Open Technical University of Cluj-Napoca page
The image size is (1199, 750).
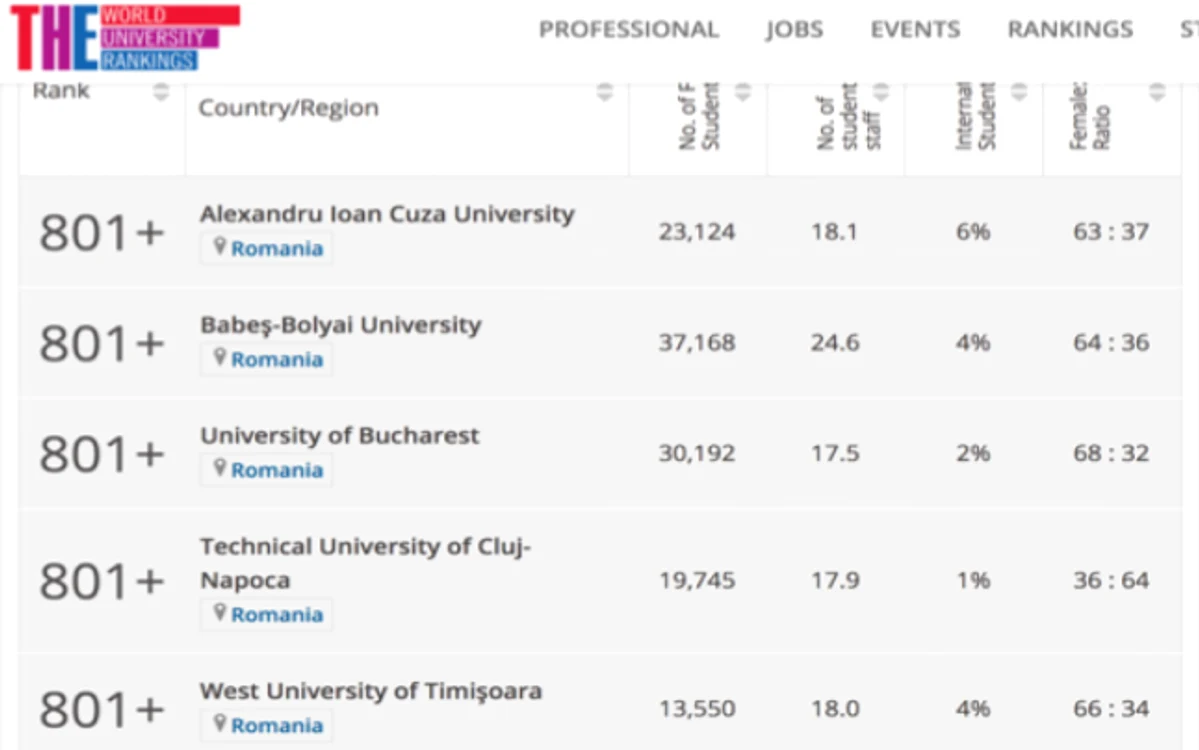(x=366, y=563)
